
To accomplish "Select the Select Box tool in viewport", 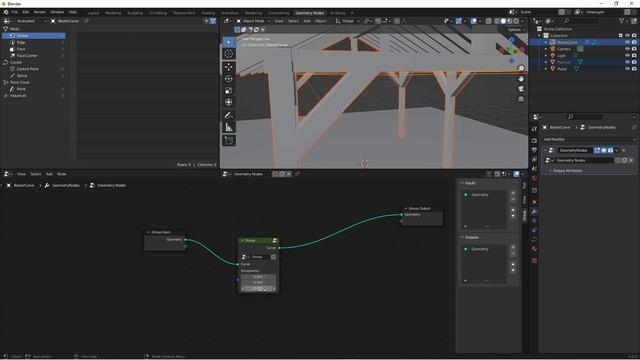I will pyautogui.click(x=229, y=42).
